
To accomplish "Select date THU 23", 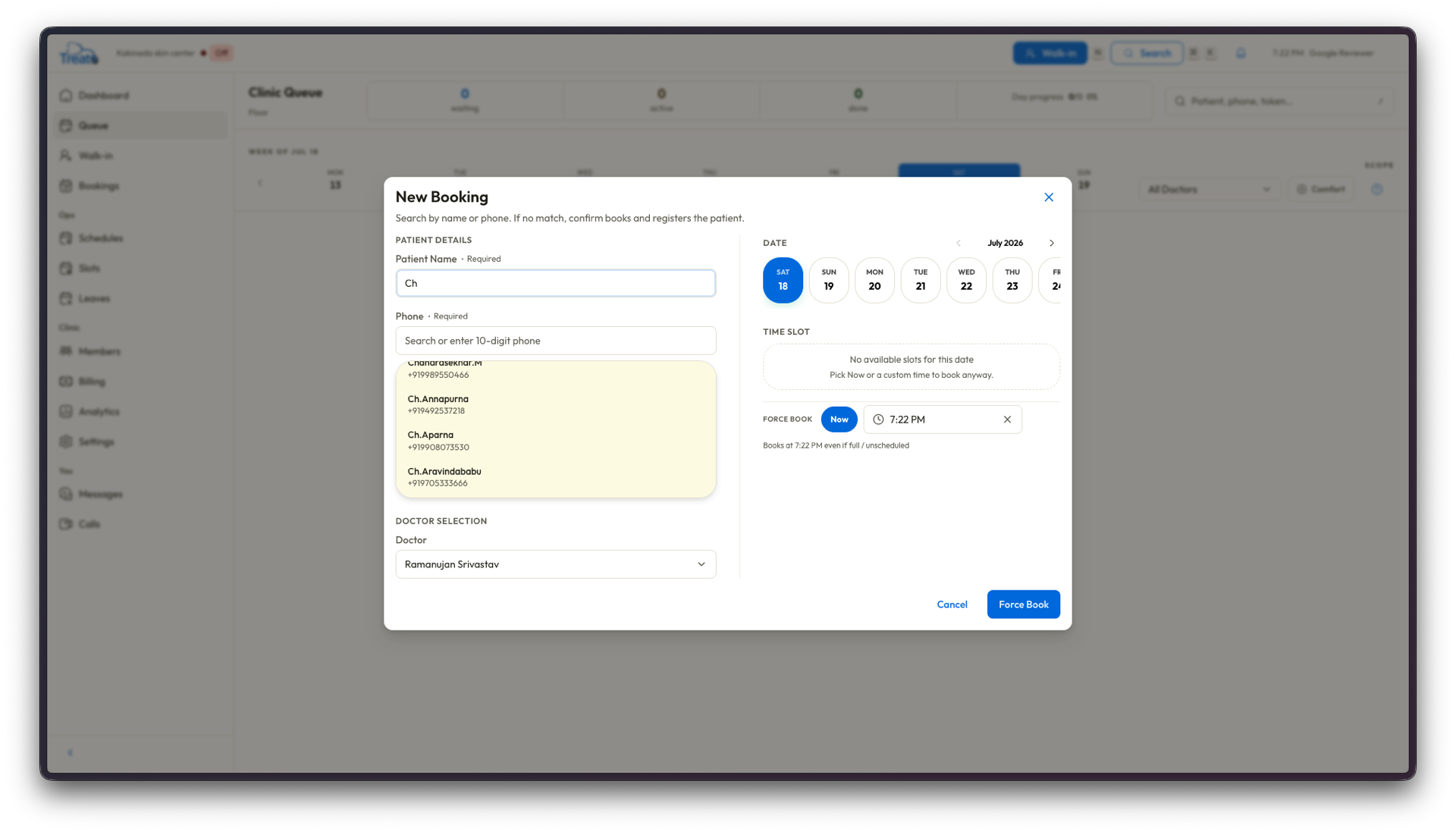I will click(x=1012, y=280).
